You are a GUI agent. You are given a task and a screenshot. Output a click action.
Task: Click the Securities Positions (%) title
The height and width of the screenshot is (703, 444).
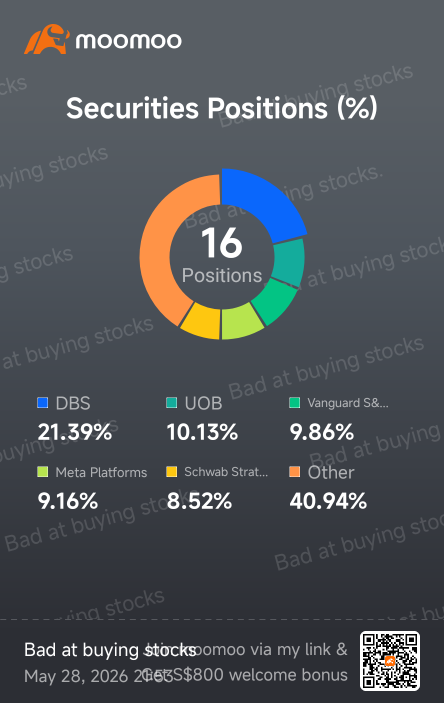tap(222, 108)
